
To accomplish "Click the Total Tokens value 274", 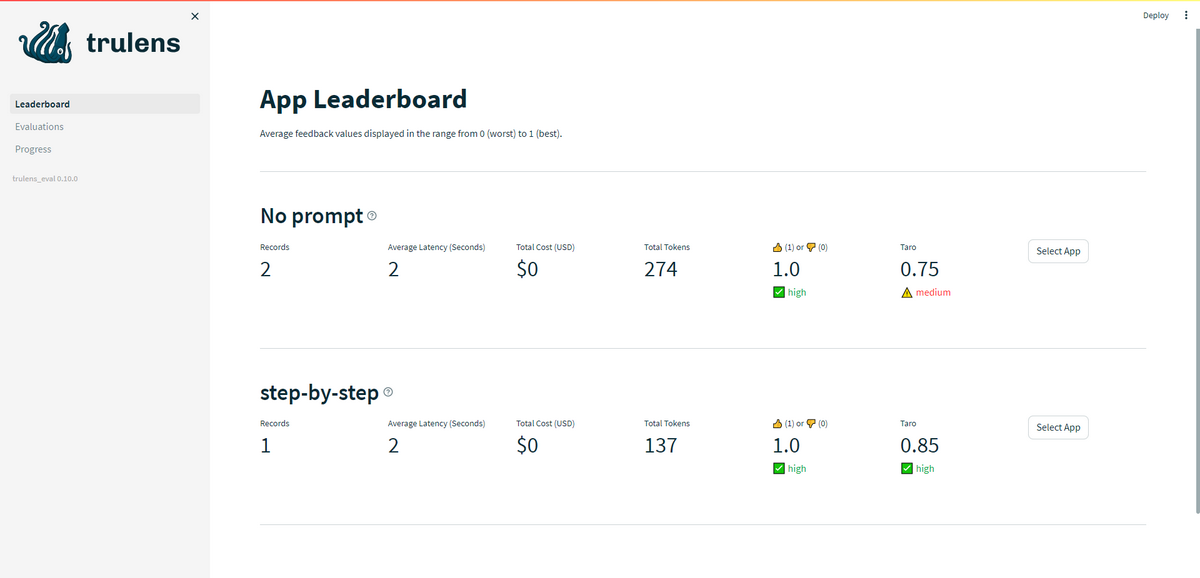I will [x=661, y=269].
